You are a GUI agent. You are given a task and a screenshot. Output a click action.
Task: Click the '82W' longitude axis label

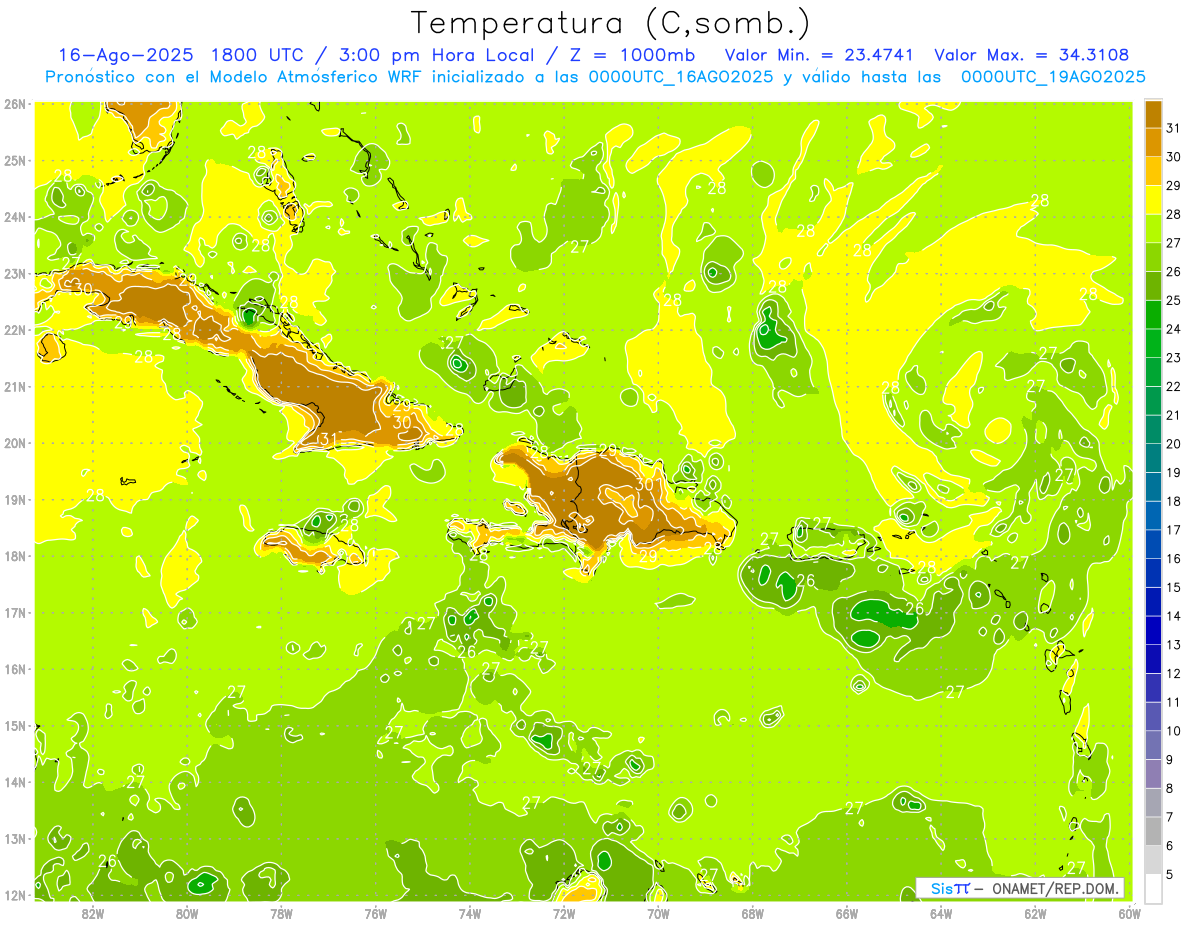coord(93,913)
